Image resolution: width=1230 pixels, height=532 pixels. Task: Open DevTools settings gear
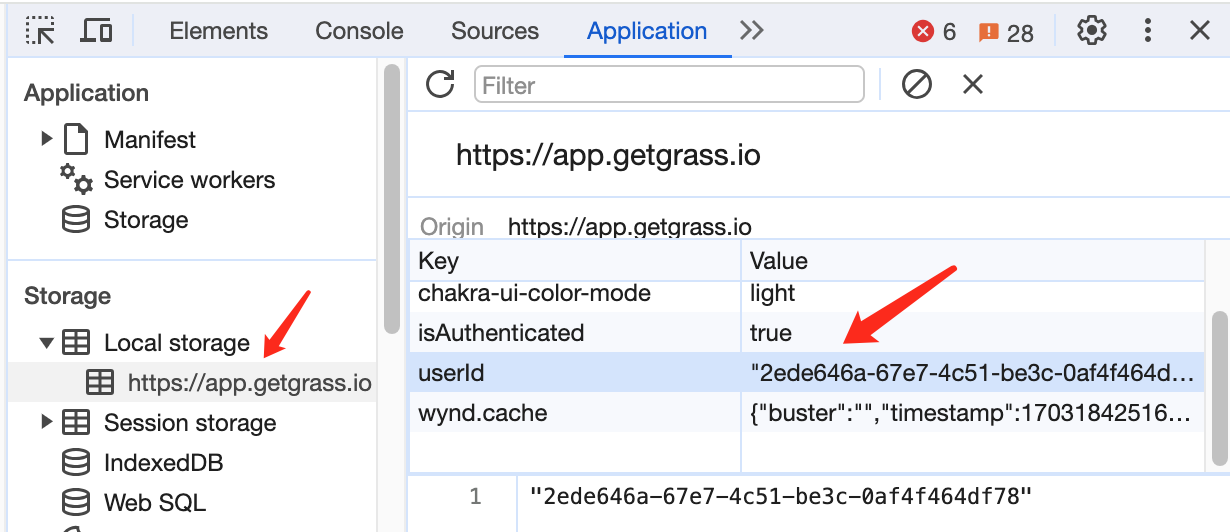click(1091, 31)
